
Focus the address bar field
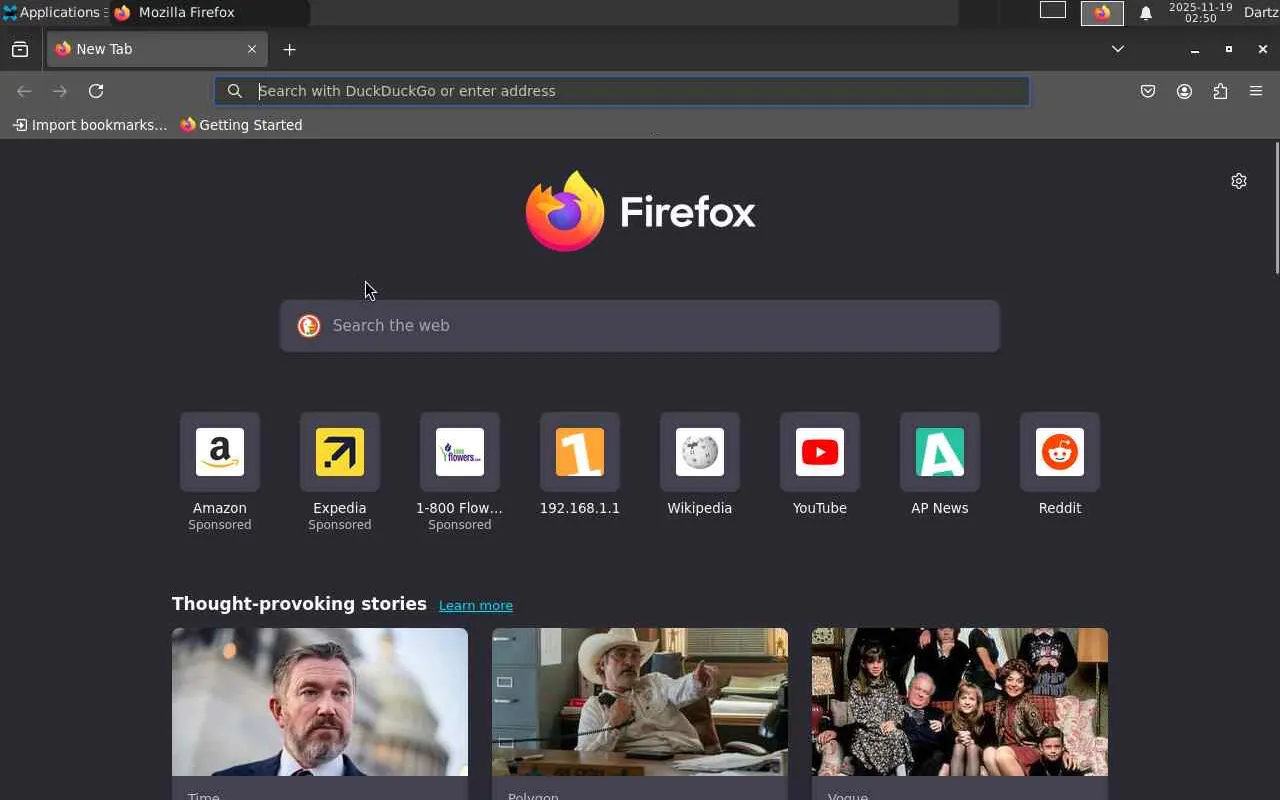(622, 91)
